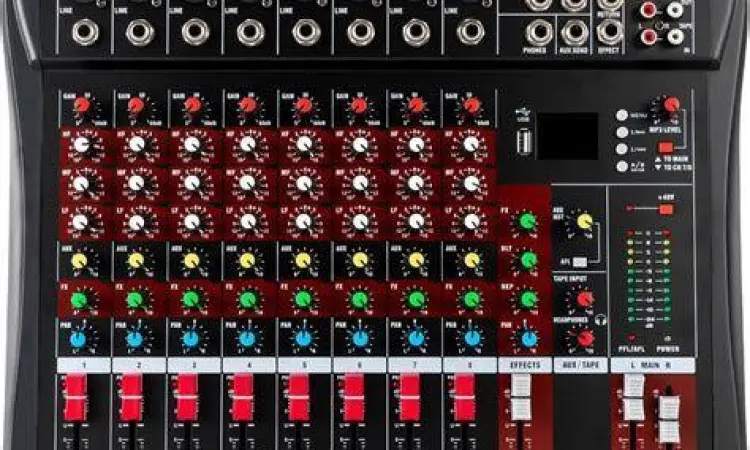Click the AUX SEND jack

click(x=574, y=32)
